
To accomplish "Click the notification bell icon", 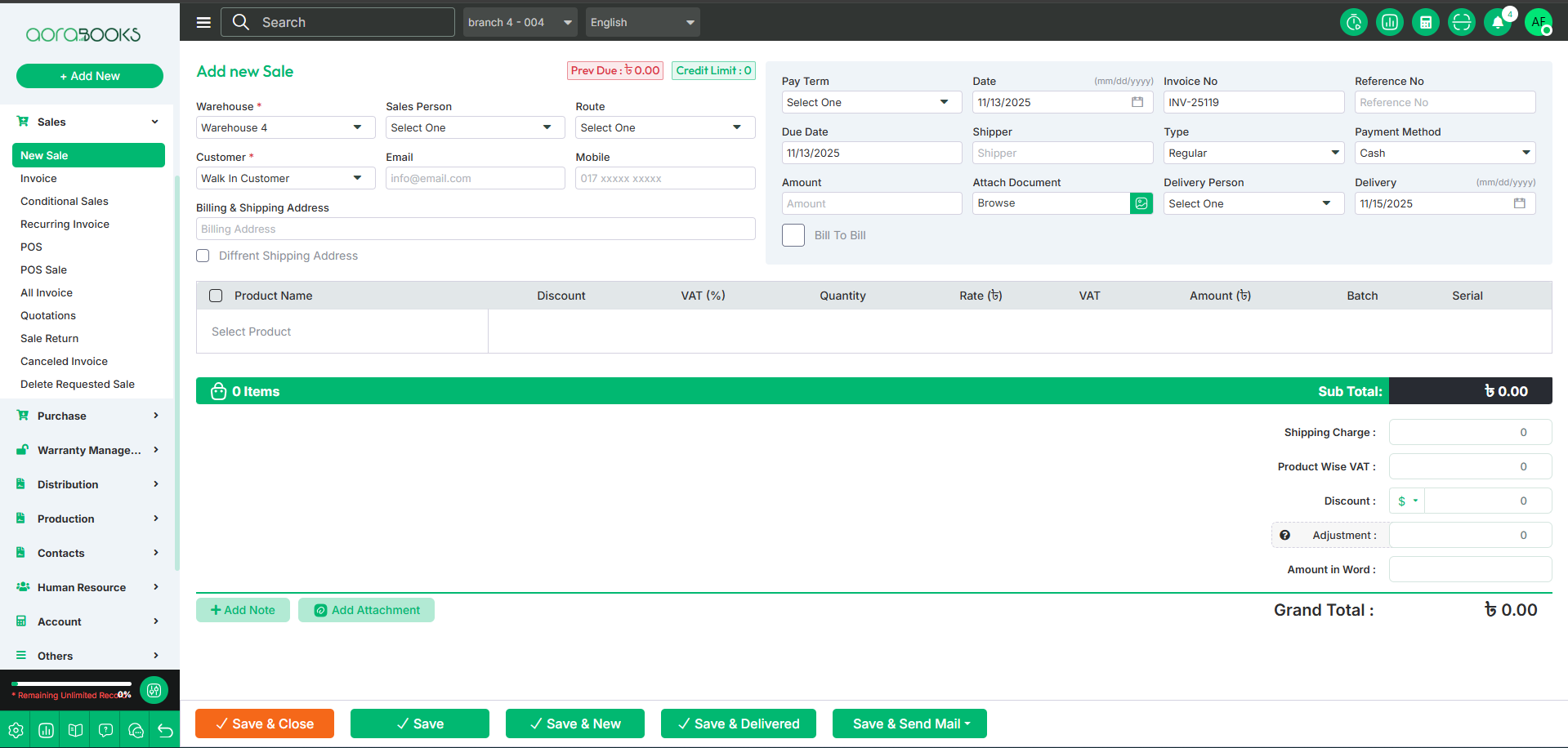I will tap(1497, 22).
